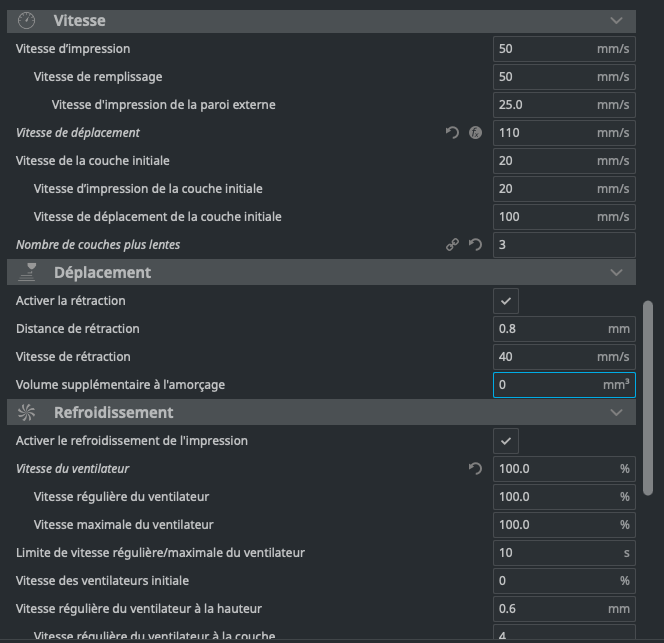Disable the Activer la rétraction checkbox
This screenshot has height=643, width=664.
[506, 301]
